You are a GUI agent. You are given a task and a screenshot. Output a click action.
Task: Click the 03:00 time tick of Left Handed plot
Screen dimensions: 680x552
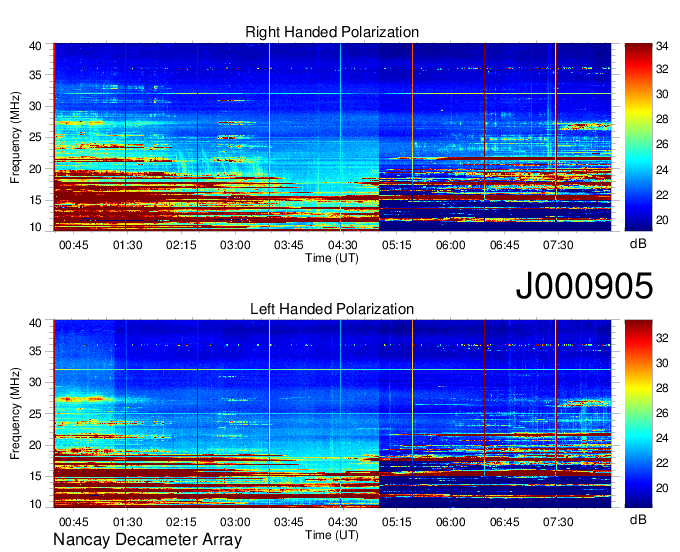[x=235, y=522]
